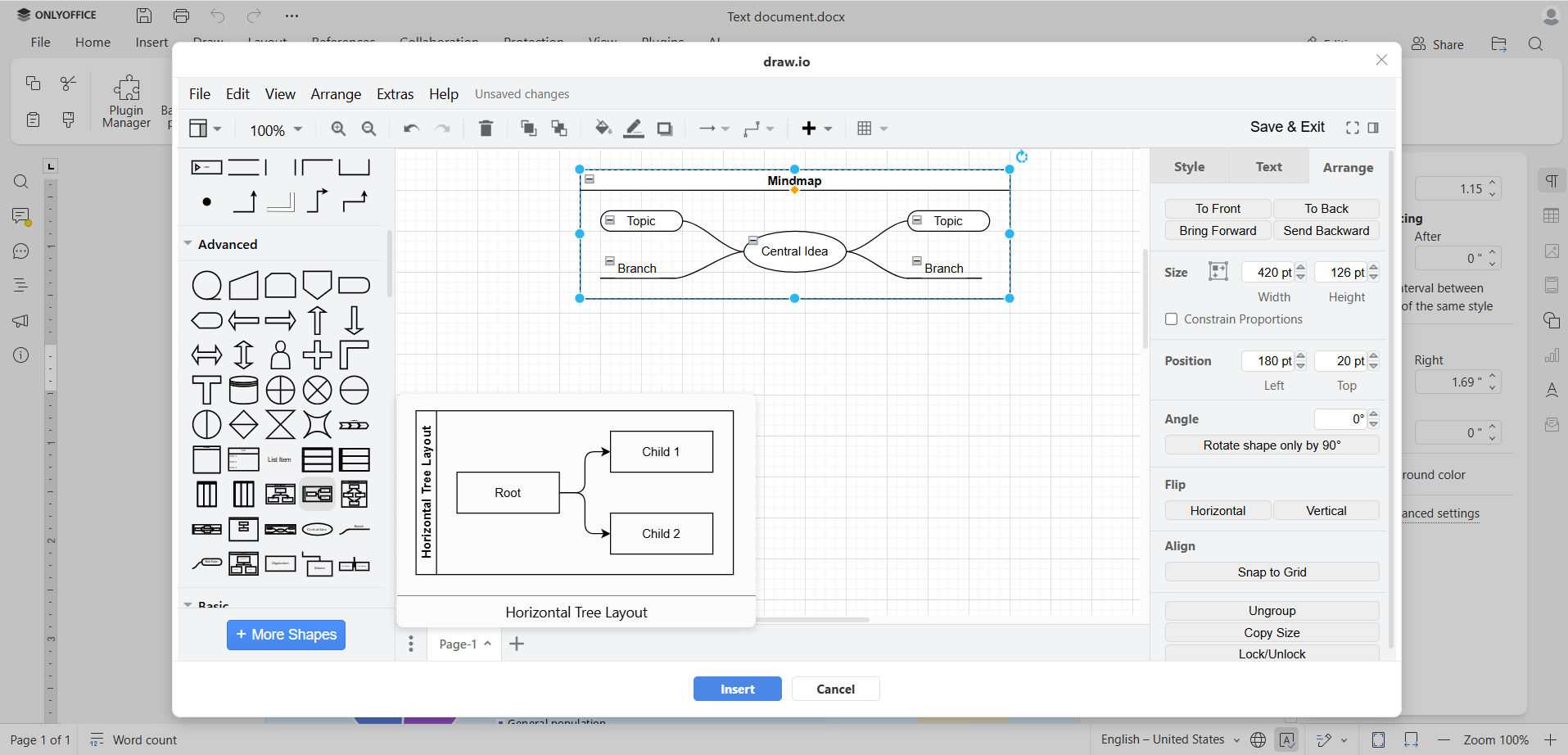Image resolution: width=1568 pixels, height=755 pixels.
Task: Select the cross plus shape
Action: click(x=317, y=355)
